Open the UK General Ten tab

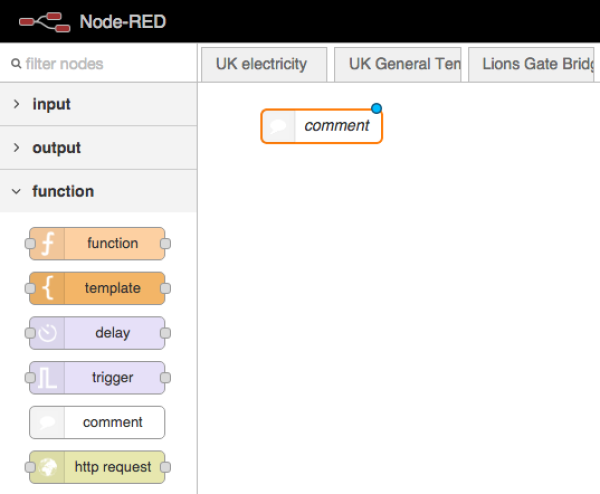coord(398,64)
